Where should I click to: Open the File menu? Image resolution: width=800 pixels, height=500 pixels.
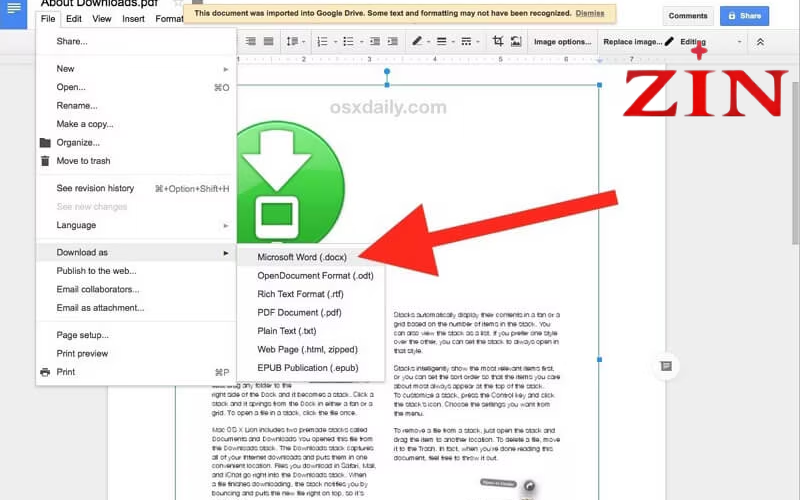48,19
